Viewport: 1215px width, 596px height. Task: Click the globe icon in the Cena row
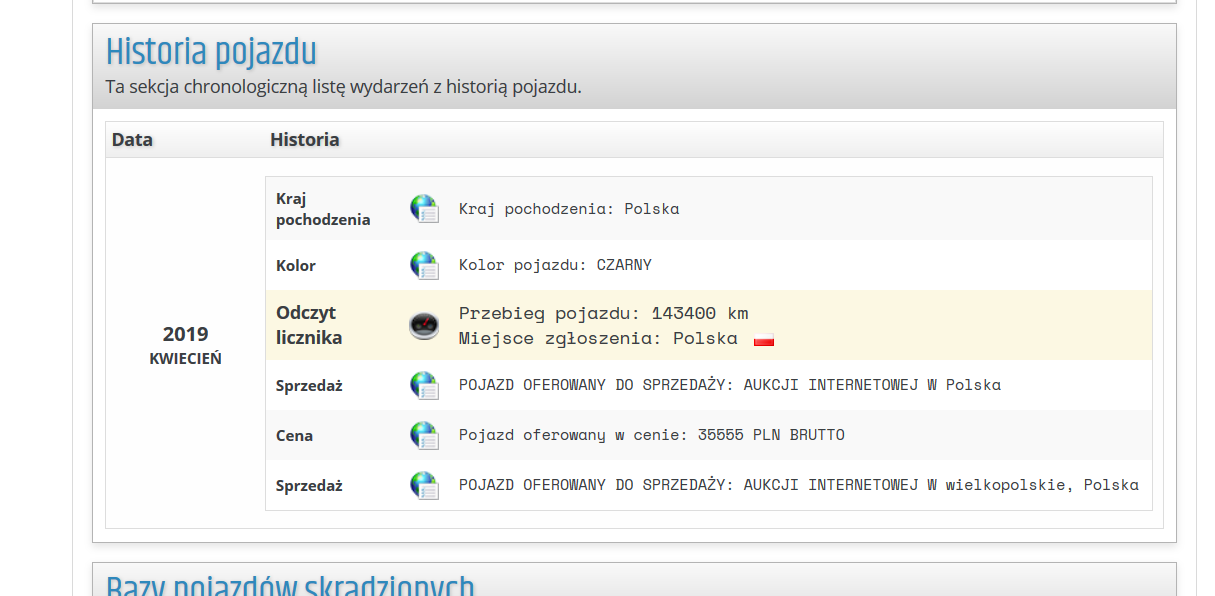click(424, 435)
